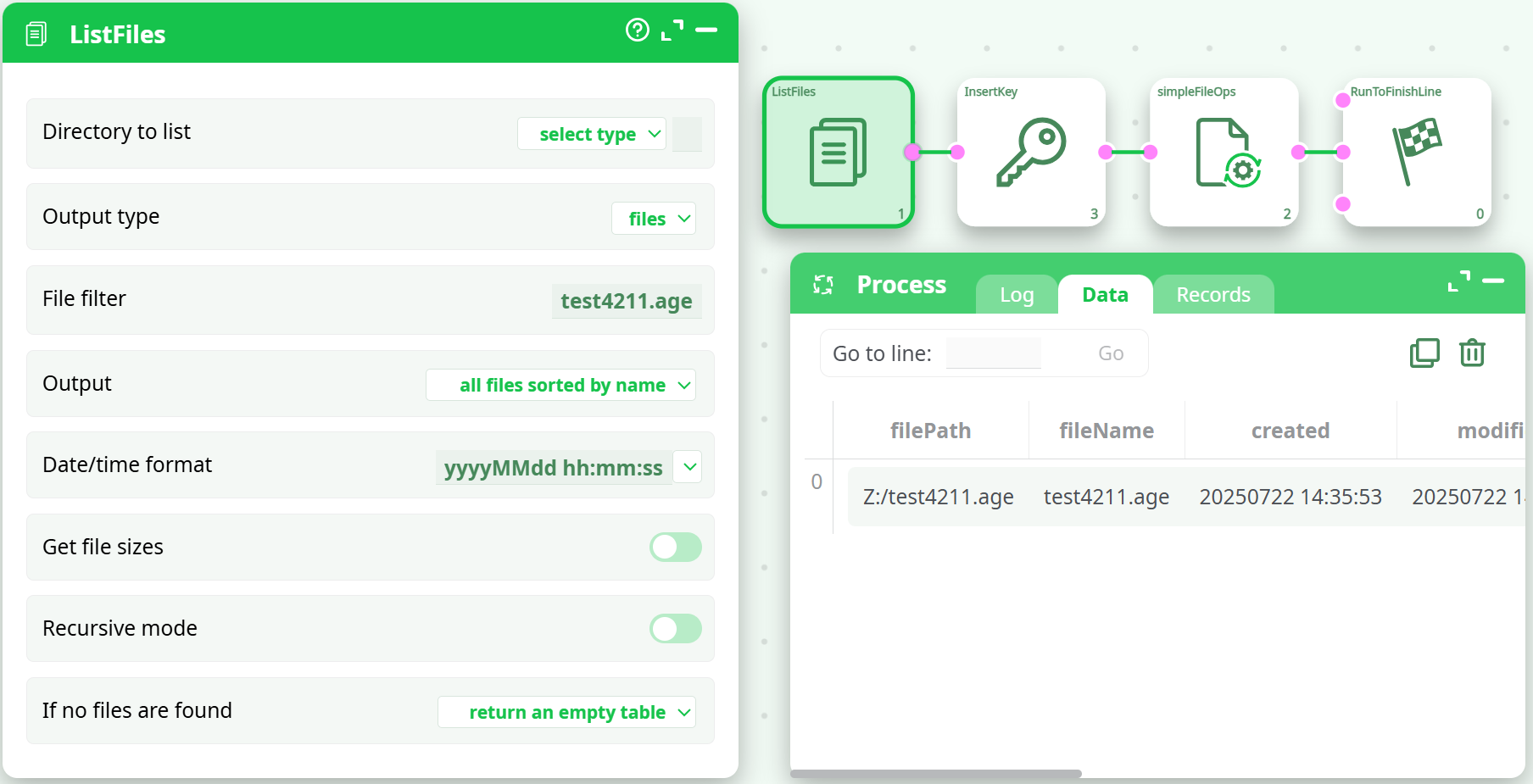Open ListFiles help question-mark icon

coord(637,31)
